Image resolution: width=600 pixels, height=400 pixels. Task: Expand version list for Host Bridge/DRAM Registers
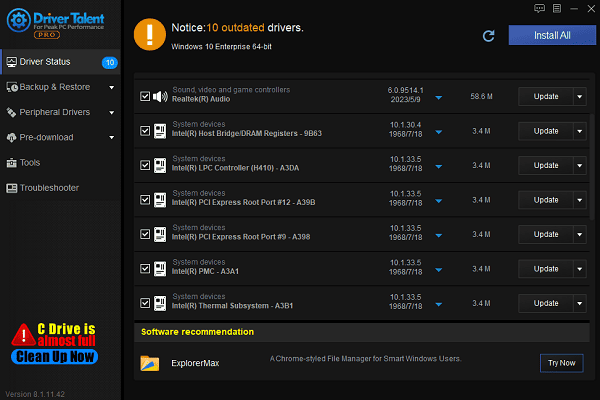[x=439, y=132]
